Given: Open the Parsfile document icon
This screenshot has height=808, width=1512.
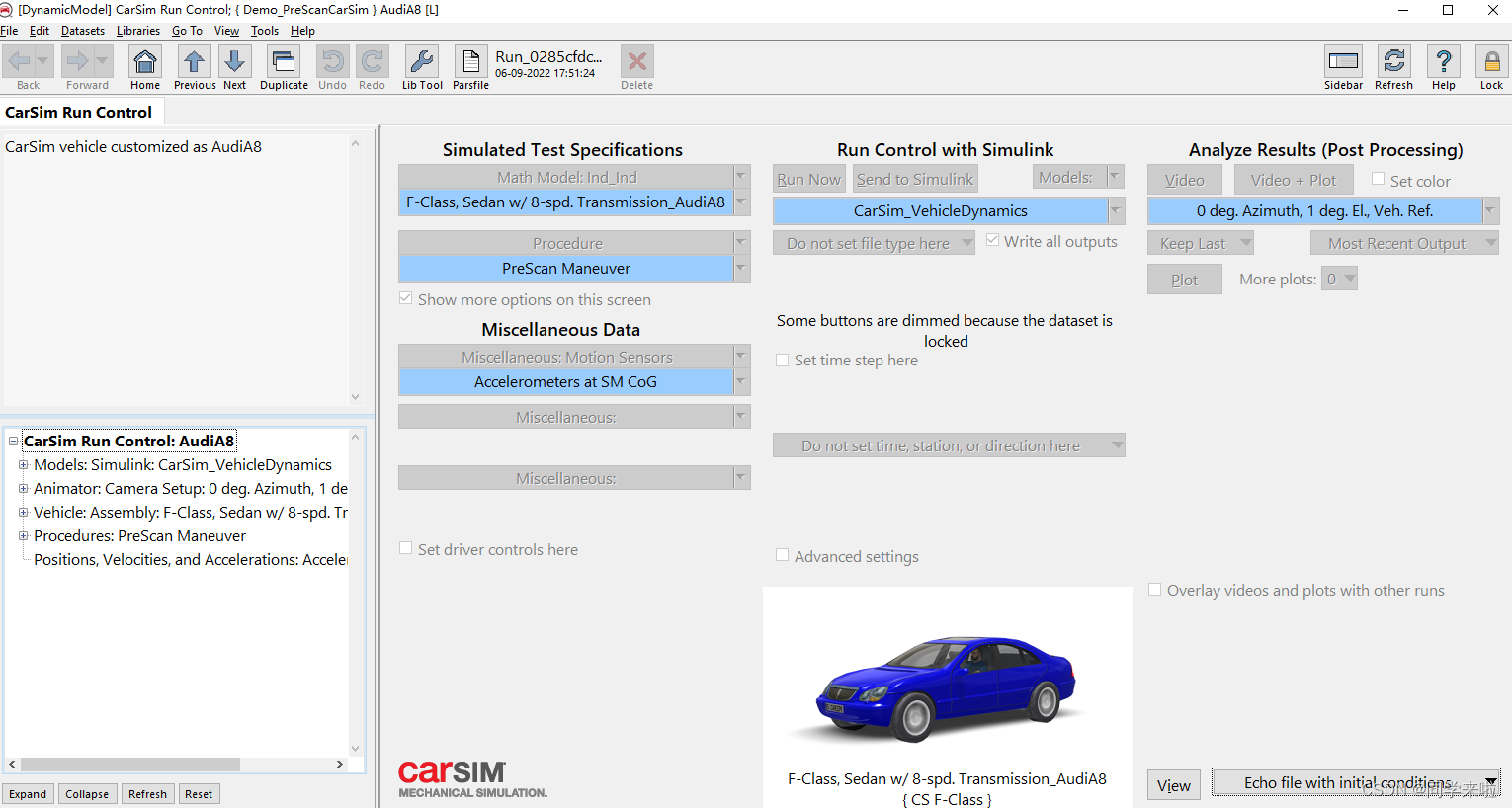Looking at the screenshot, I should click(x=470, y=62).
